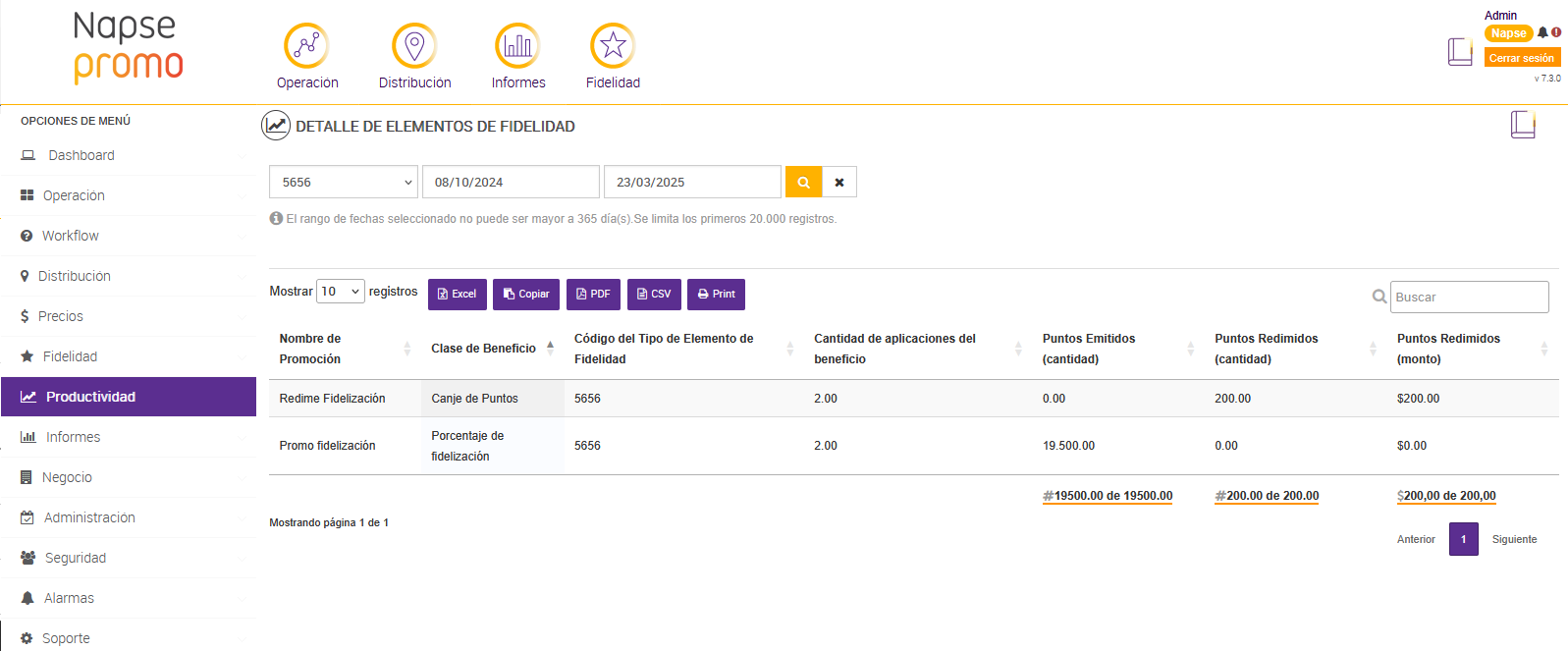1568x651 pixels.
Task: Open the Informes bar chart icon
Action: pyautogui.click(x=517, y=46)
